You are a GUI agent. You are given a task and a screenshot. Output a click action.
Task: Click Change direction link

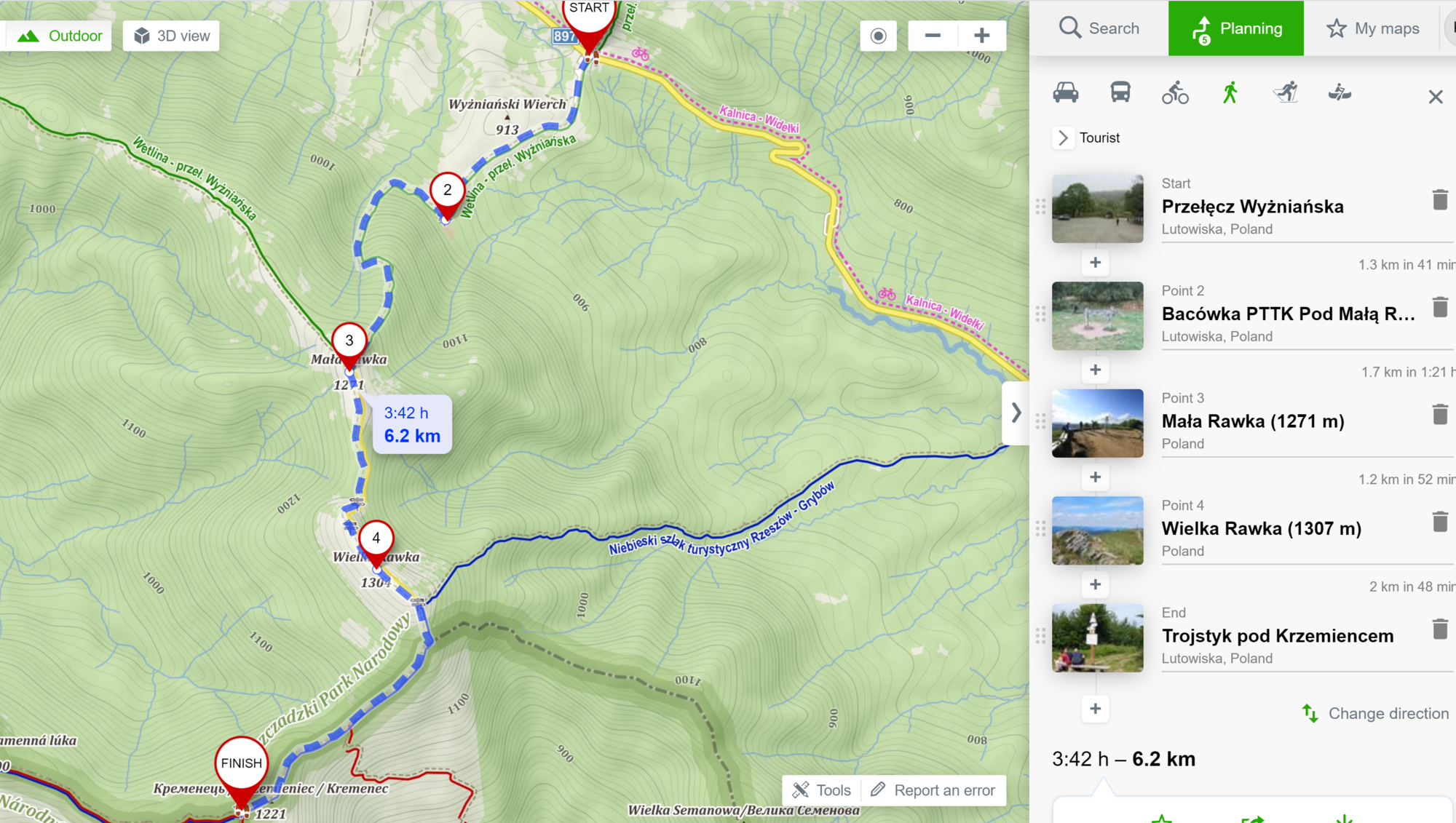point(1375,714)
